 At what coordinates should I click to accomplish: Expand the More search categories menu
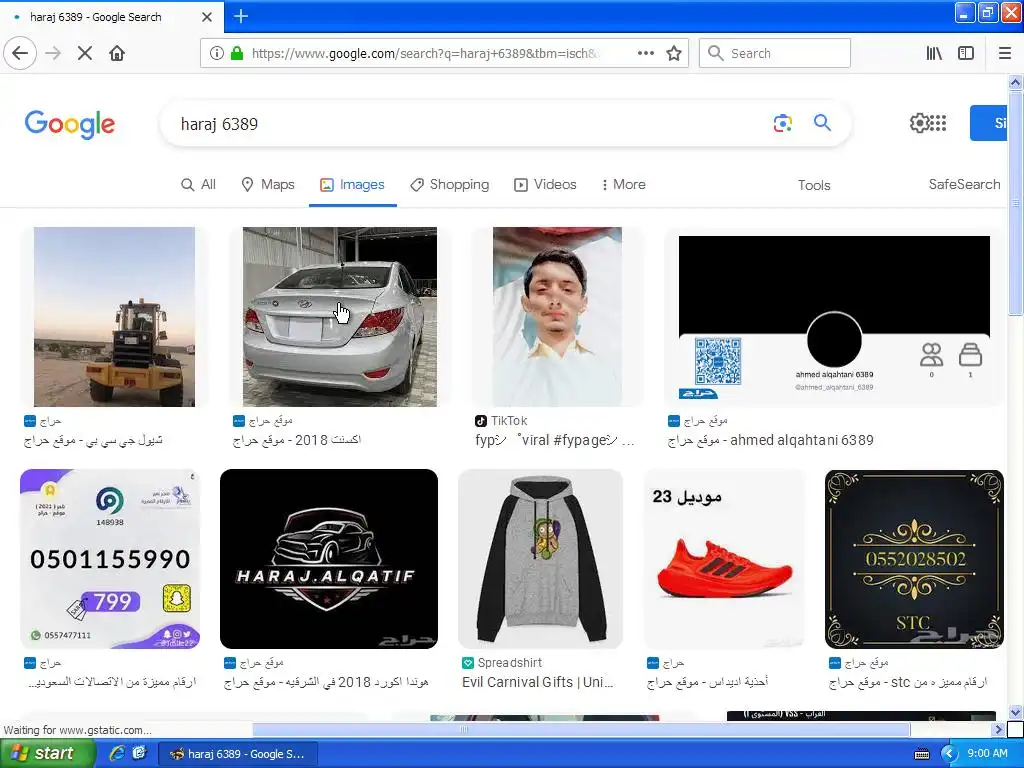click(623, 185)
